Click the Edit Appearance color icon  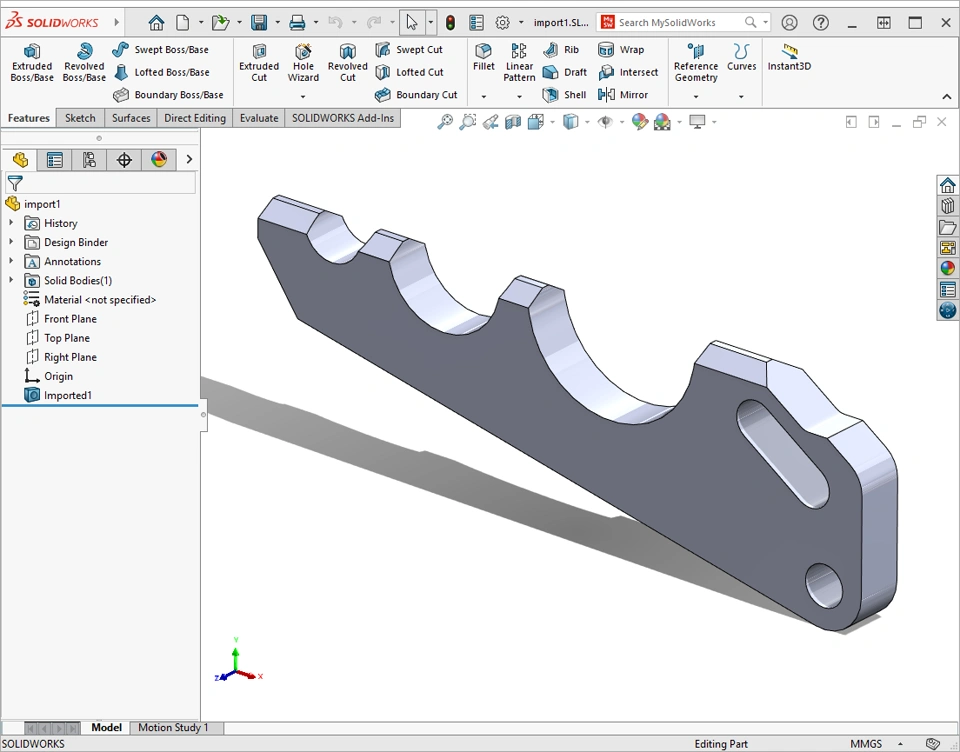639,122
